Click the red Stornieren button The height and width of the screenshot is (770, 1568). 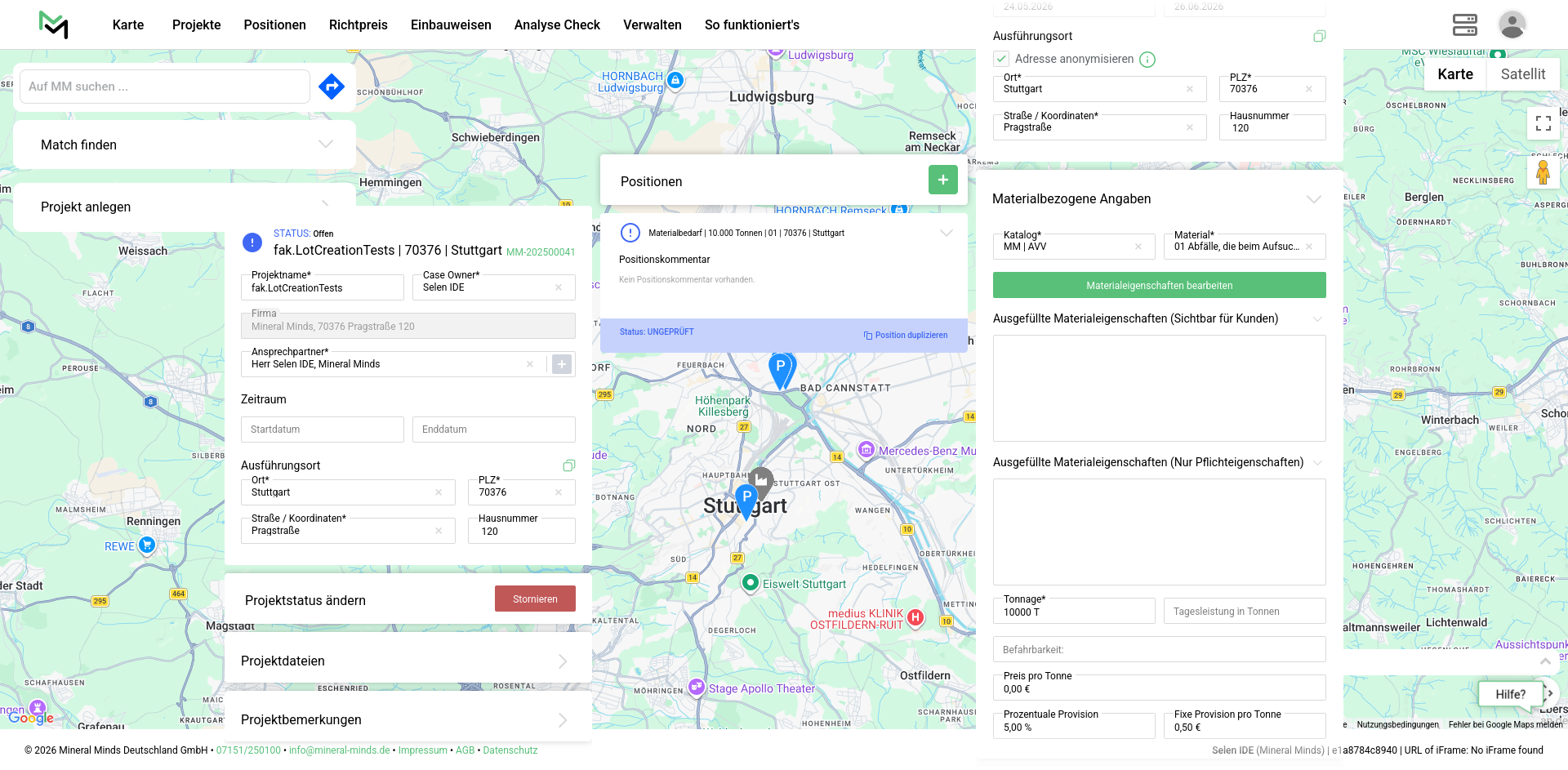point(535,599)
